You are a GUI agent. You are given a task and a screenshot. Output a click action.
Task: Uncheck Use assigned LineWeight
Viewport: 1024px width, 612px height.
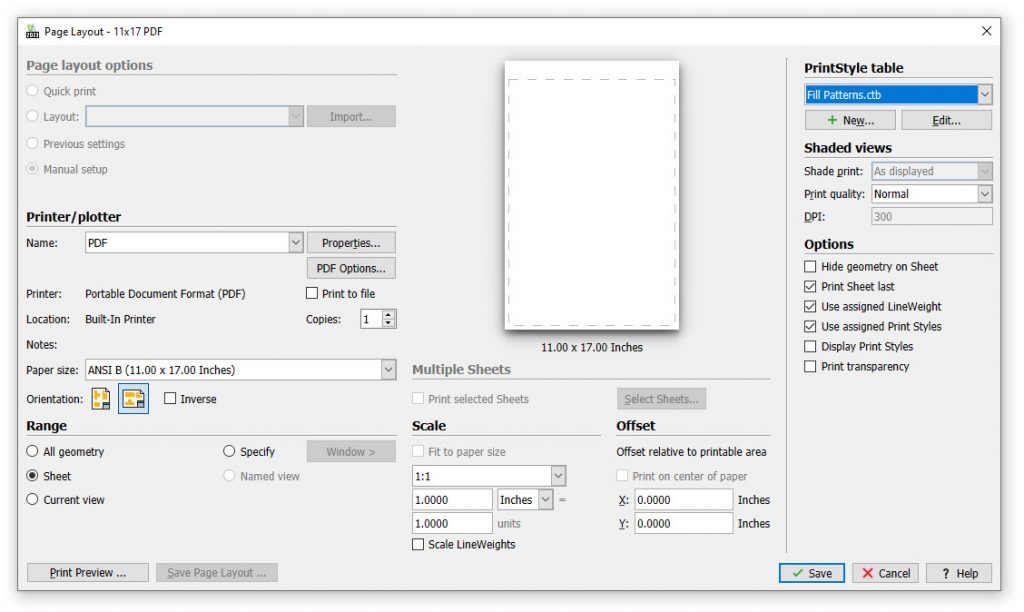(811, 306)
